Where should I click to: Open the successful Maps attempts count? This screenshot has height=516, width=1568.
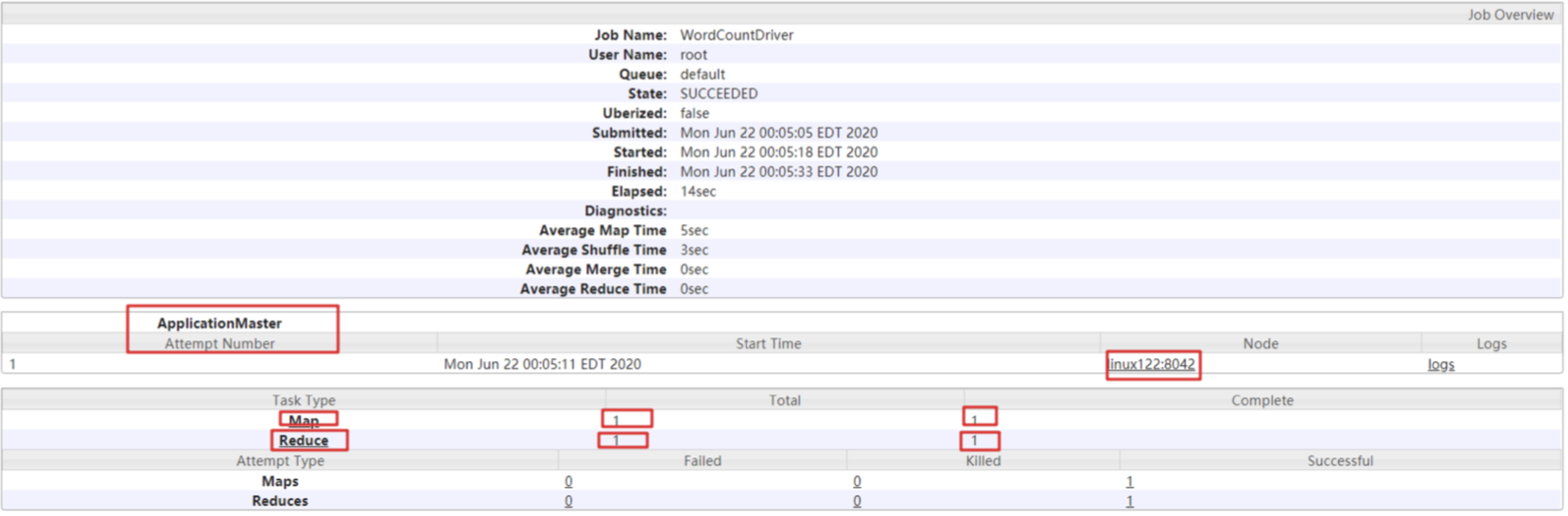coord(1129,481)
